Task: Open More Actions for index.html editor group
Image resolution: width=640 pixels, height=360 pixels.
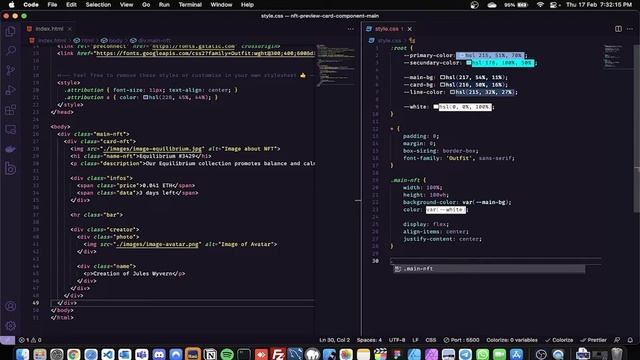Action: [x=351, y=29]
